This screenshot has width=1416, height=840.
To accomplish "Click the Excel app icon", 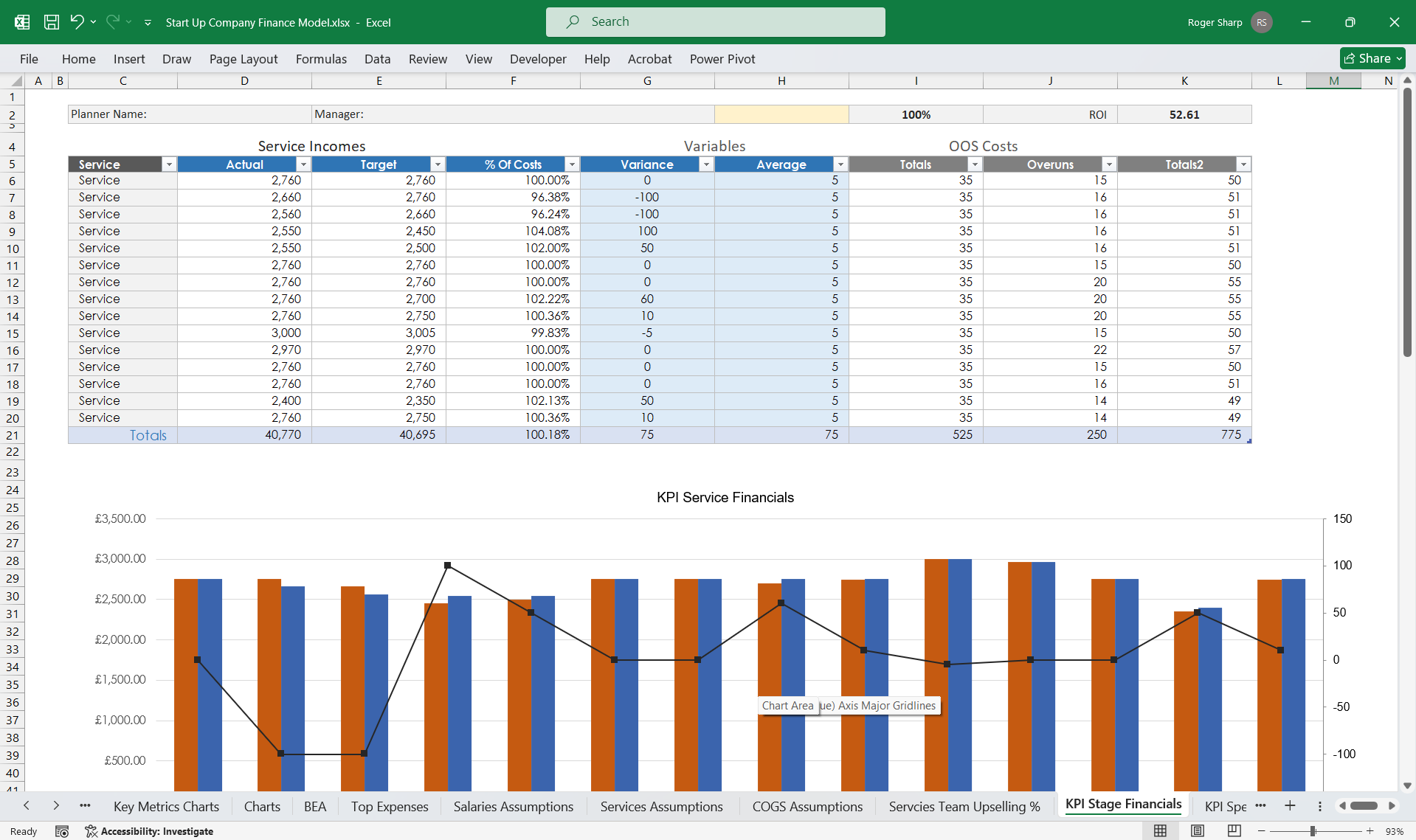I will tap(22, 22).
